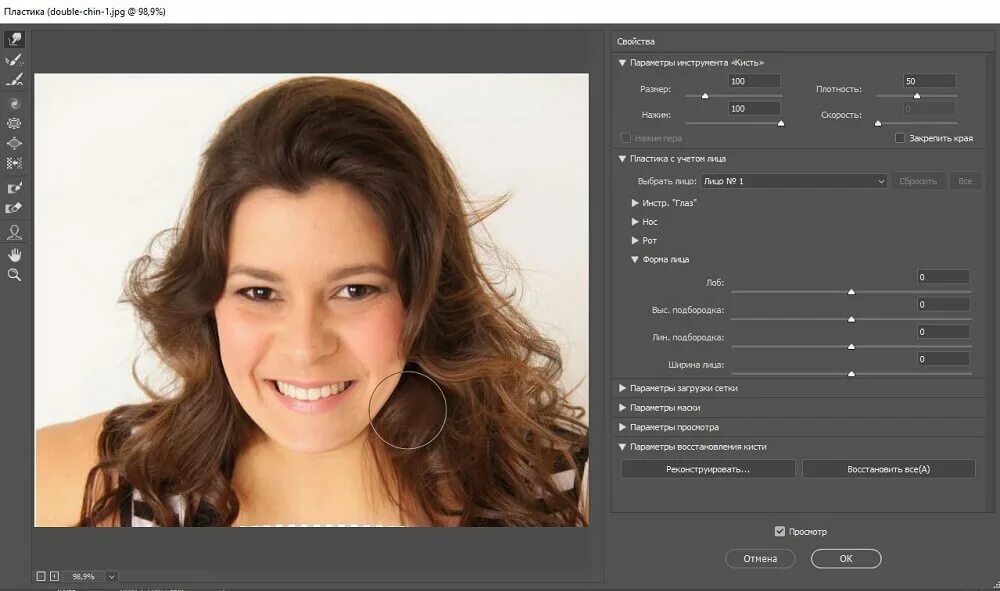Collapse the Форма лица group
The height and width of the screenshot is (591, 1000).
[635, 259]
